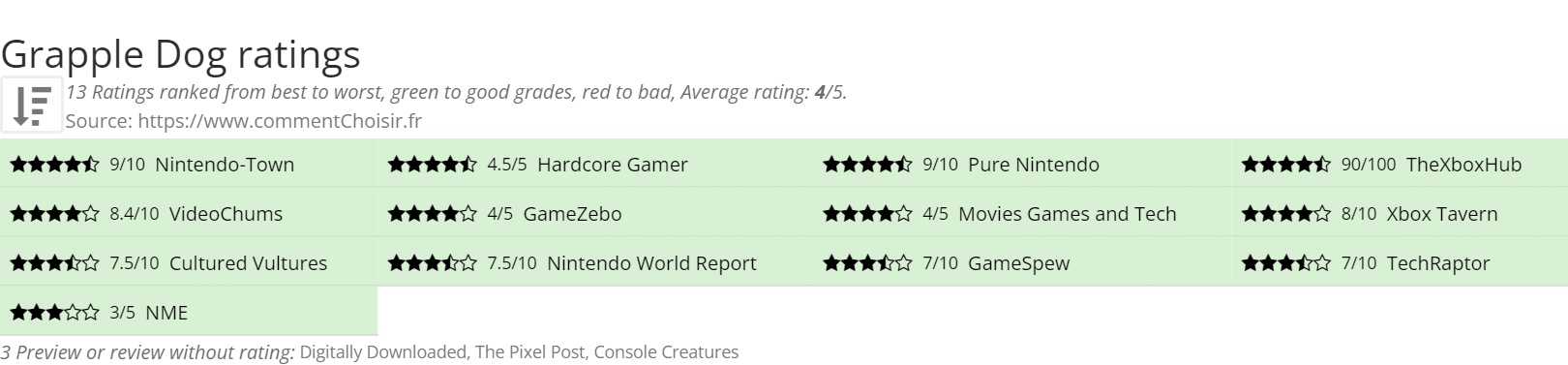Click the 90/100 TheXboxHub score text
This screenshot has width=1568, height=365.
(1369, 165)
